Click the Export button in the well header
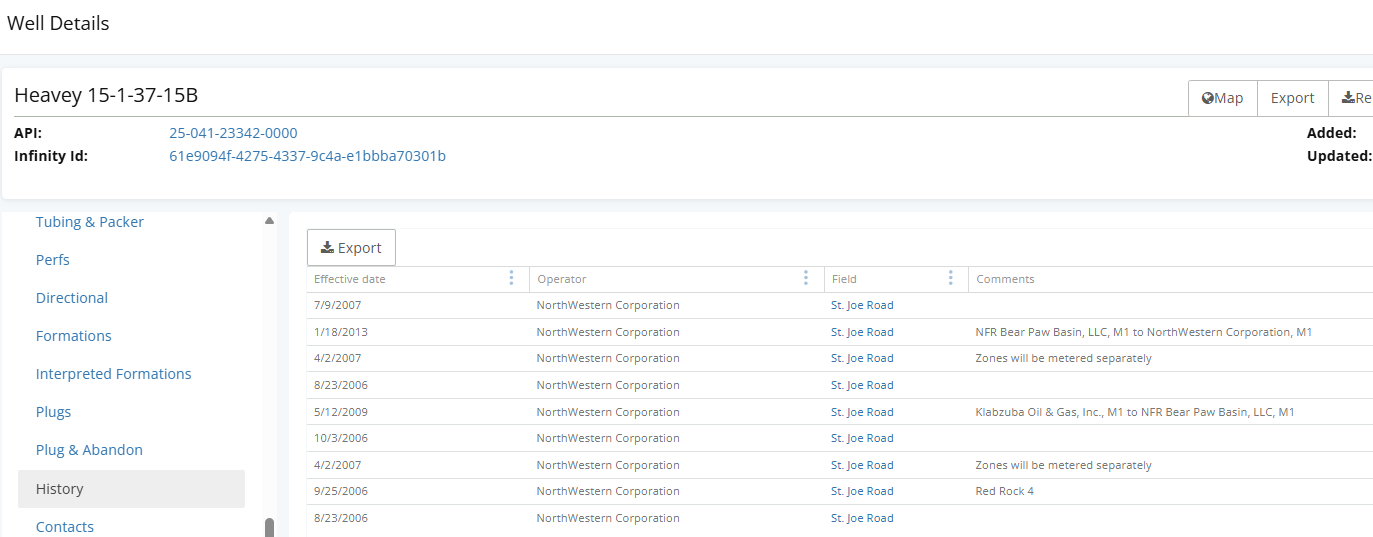Screen dimensions: 1373x537 click(x=1292, y=98)
